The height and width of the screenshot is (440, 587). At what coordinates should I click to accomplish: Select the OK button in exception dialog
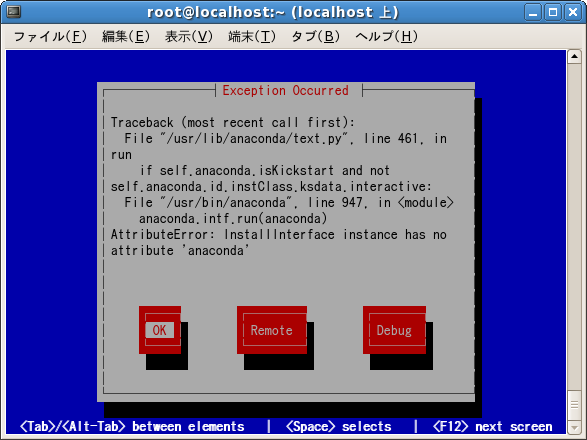[160, 330]
